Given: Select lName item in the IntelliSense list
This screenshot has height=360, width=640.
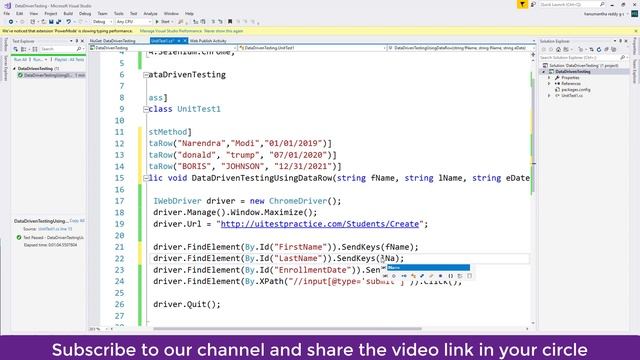Looking at the screenshot, I should click(428, 268).
